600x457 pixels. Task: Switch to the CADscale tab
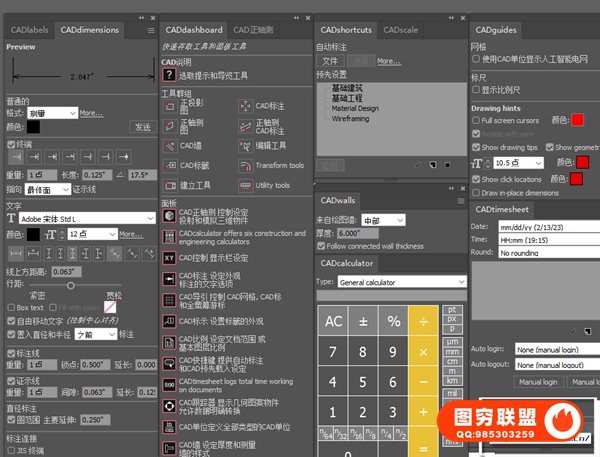point(401,30)
